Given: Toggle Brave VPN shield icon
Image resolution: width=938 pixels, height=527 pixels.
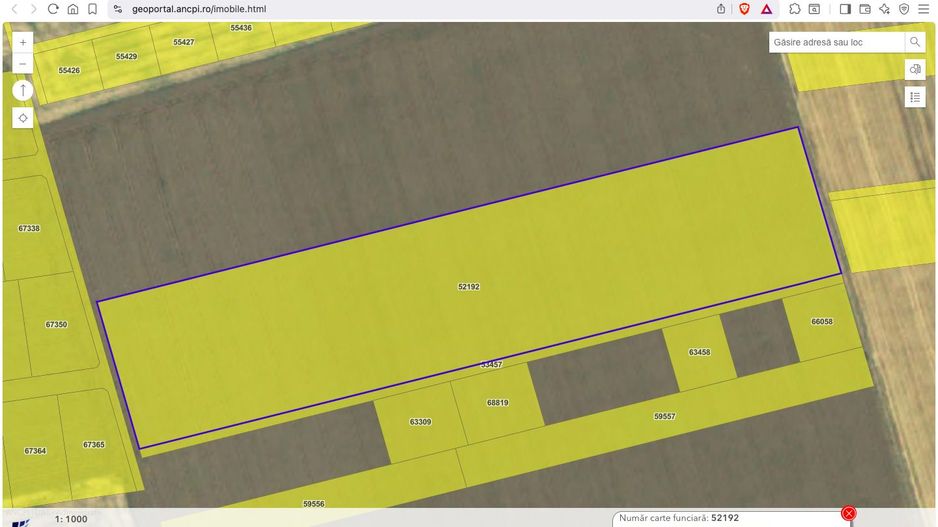Looking at the screenshot, I should (x=904, y=9).
